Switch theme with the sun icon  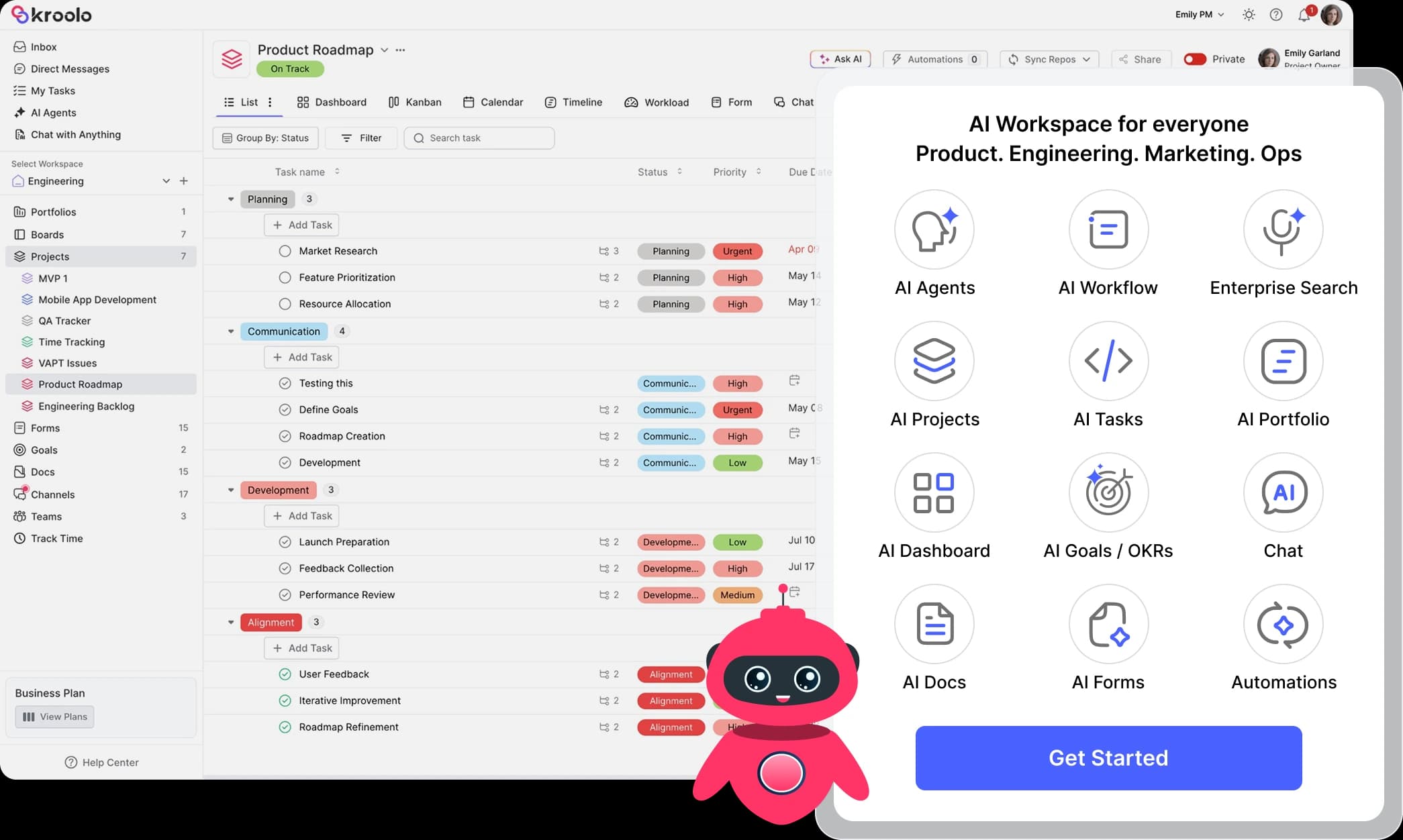1248,15
